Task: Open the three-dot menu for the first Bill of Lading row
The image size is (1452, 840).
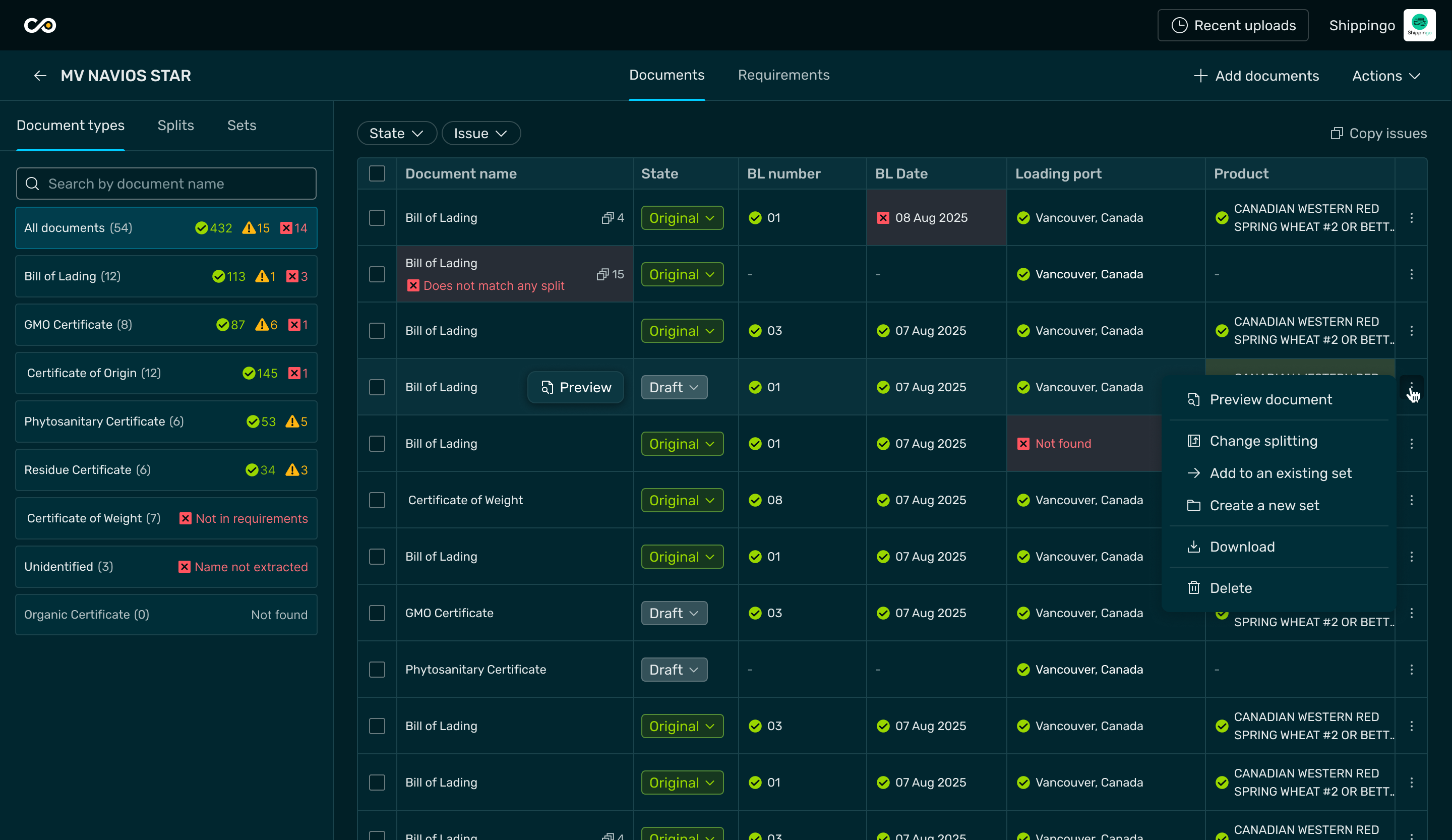Action: click(x=1411, y=218)
